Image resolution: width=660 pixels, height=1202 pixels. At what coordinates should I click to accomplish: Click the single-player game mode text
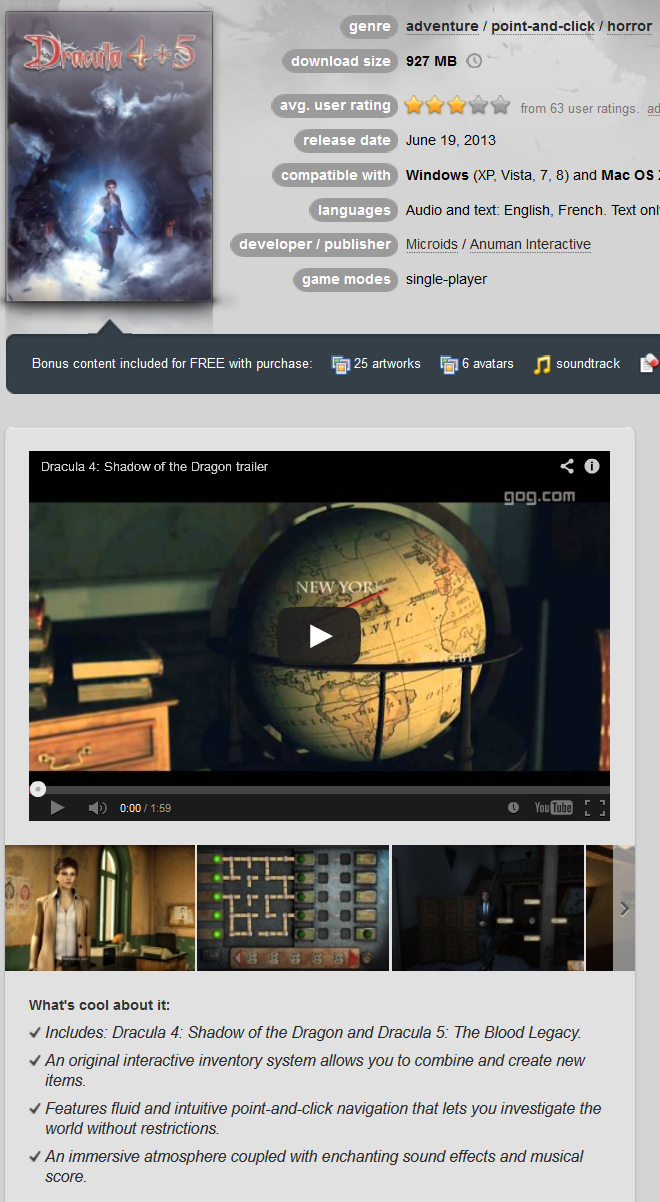tap(446, 279)
